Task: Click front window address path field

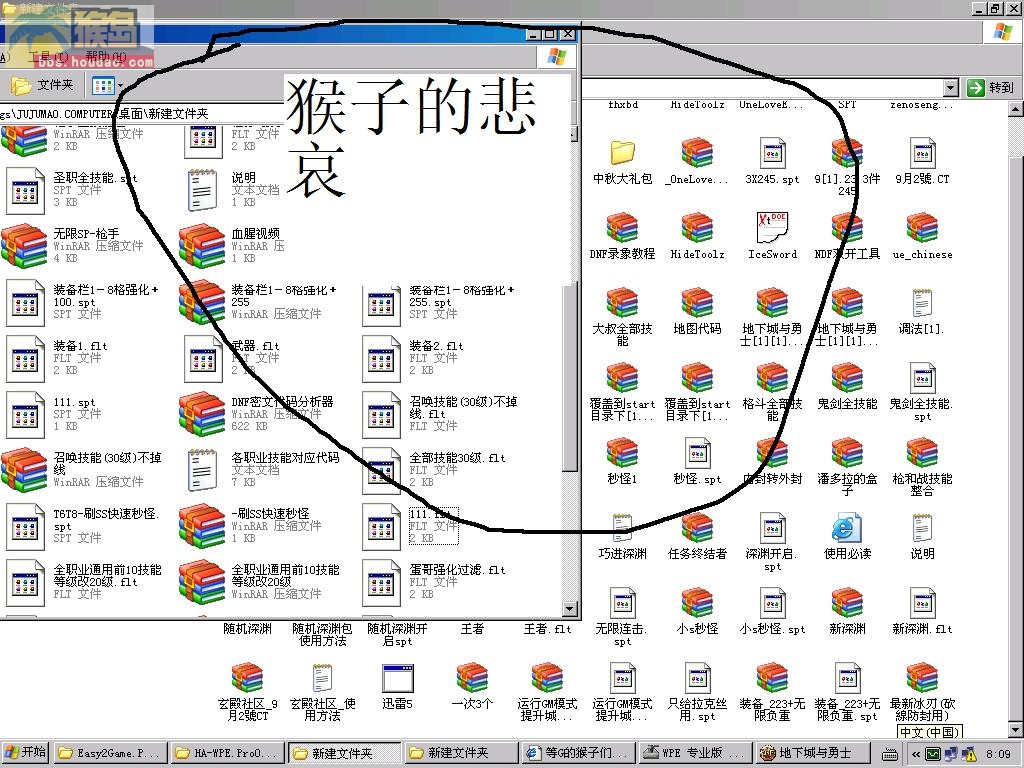Action: coord(142,114)
